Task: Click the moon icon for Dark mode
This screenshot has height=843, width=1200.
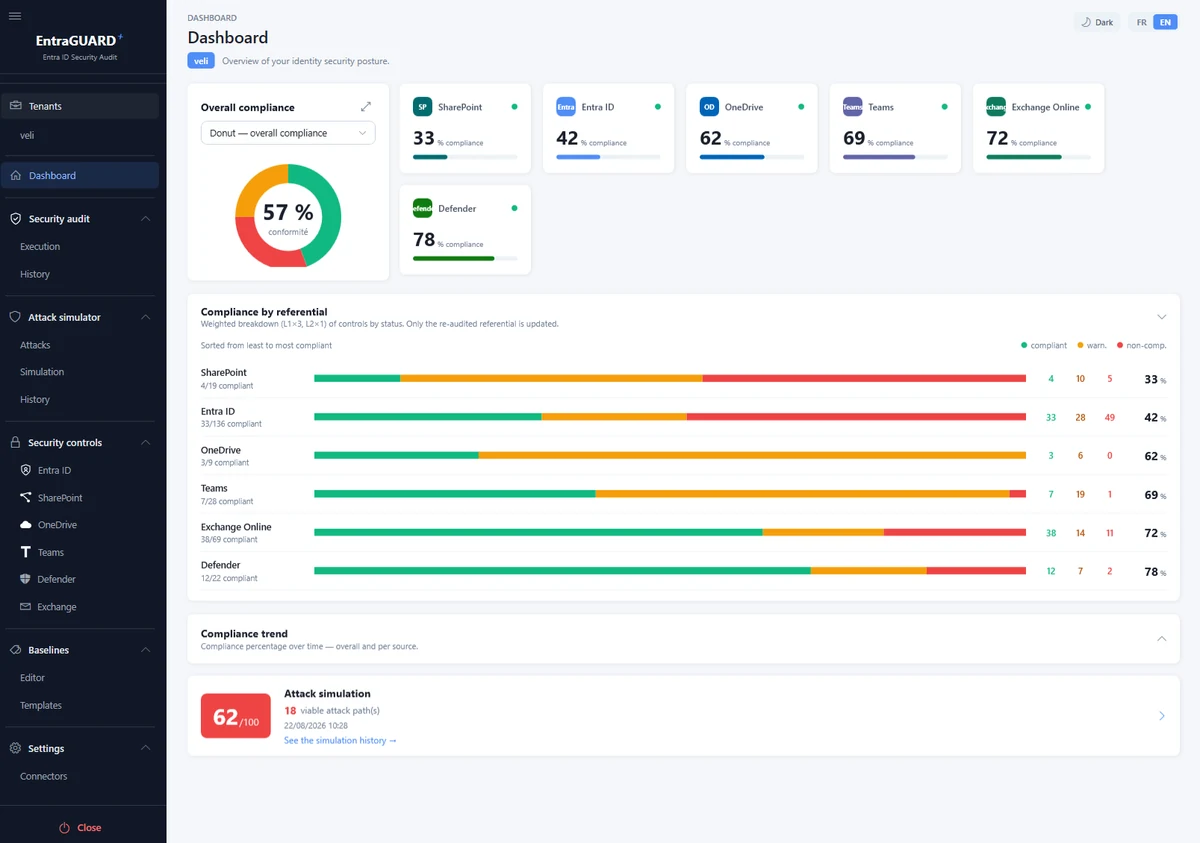Action: [1086, 22]
